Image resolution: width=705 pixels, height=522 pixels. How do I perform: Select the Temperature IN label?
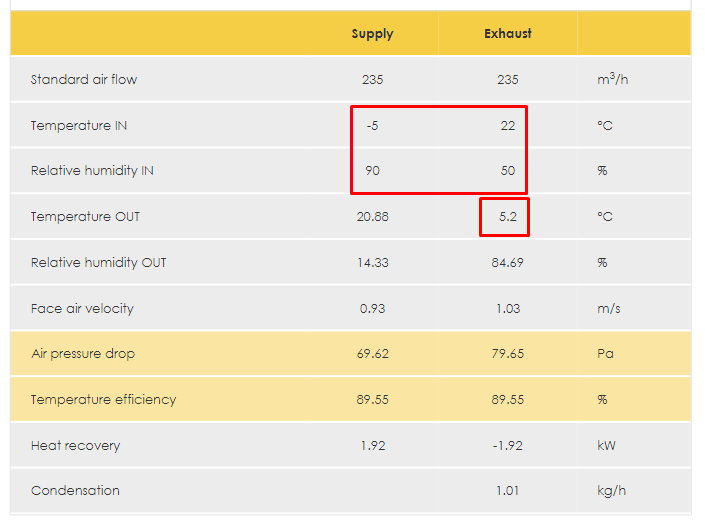79,125
